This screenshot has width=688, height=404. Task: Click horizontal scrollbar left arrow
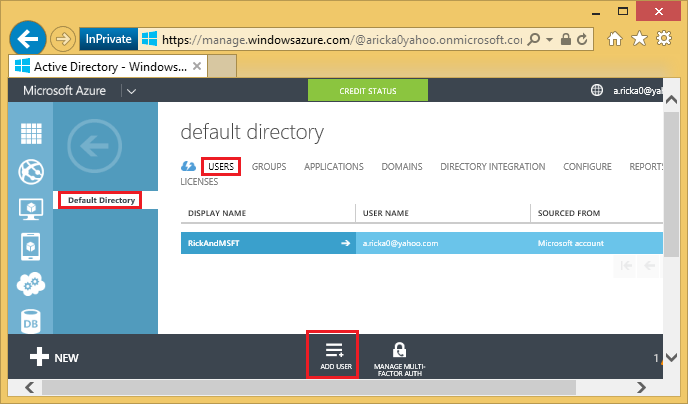coord(29,387)
